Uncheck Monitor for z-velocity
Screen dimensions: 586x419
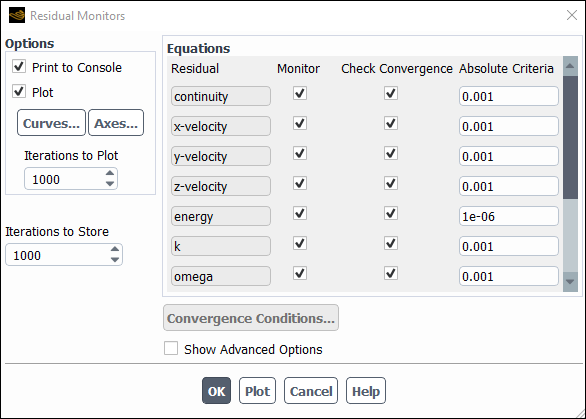point(300,183)
